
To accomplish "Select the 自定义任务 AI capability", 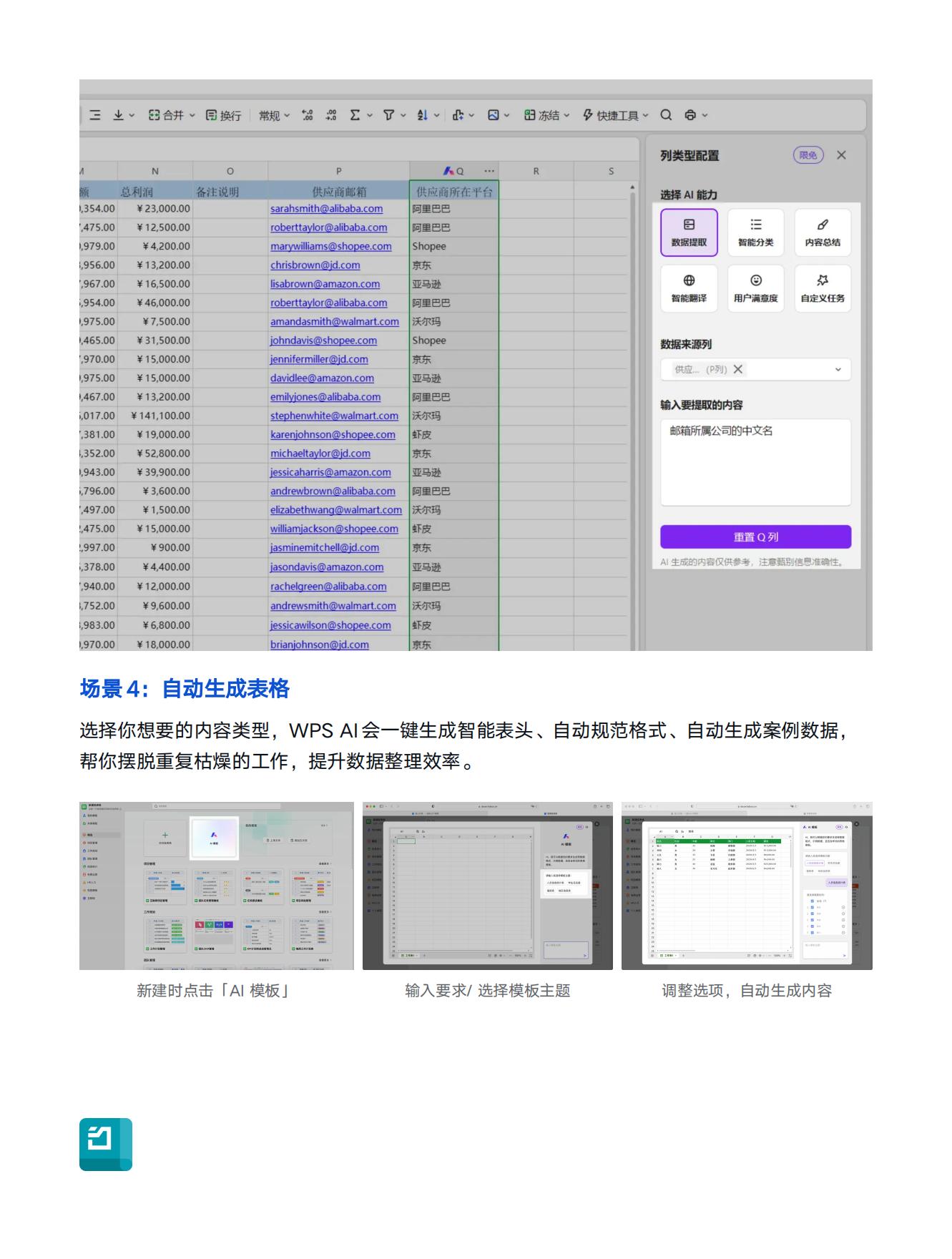I will tap(823, 288).
